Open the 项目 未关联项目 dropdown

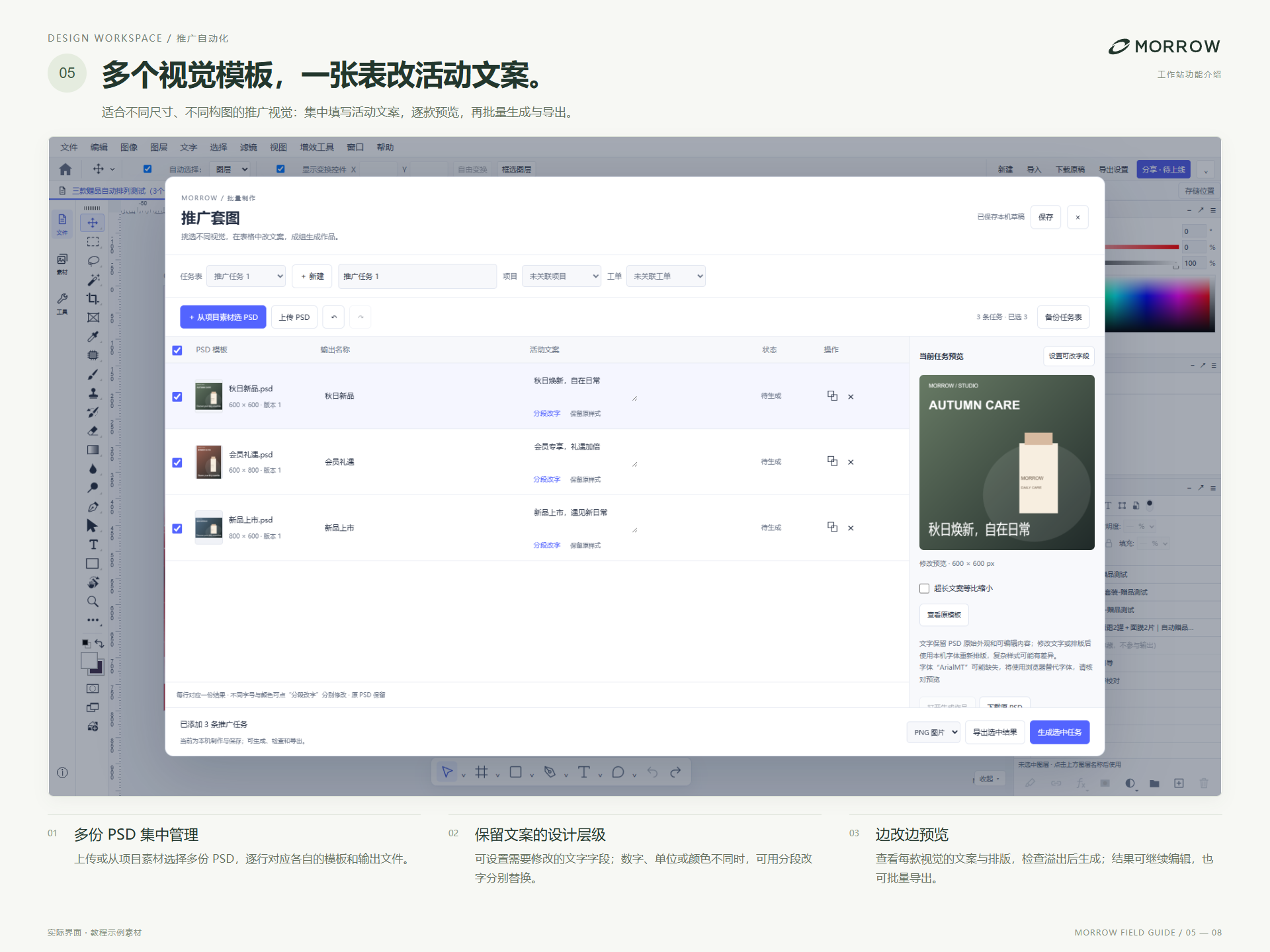coord(562,276)
